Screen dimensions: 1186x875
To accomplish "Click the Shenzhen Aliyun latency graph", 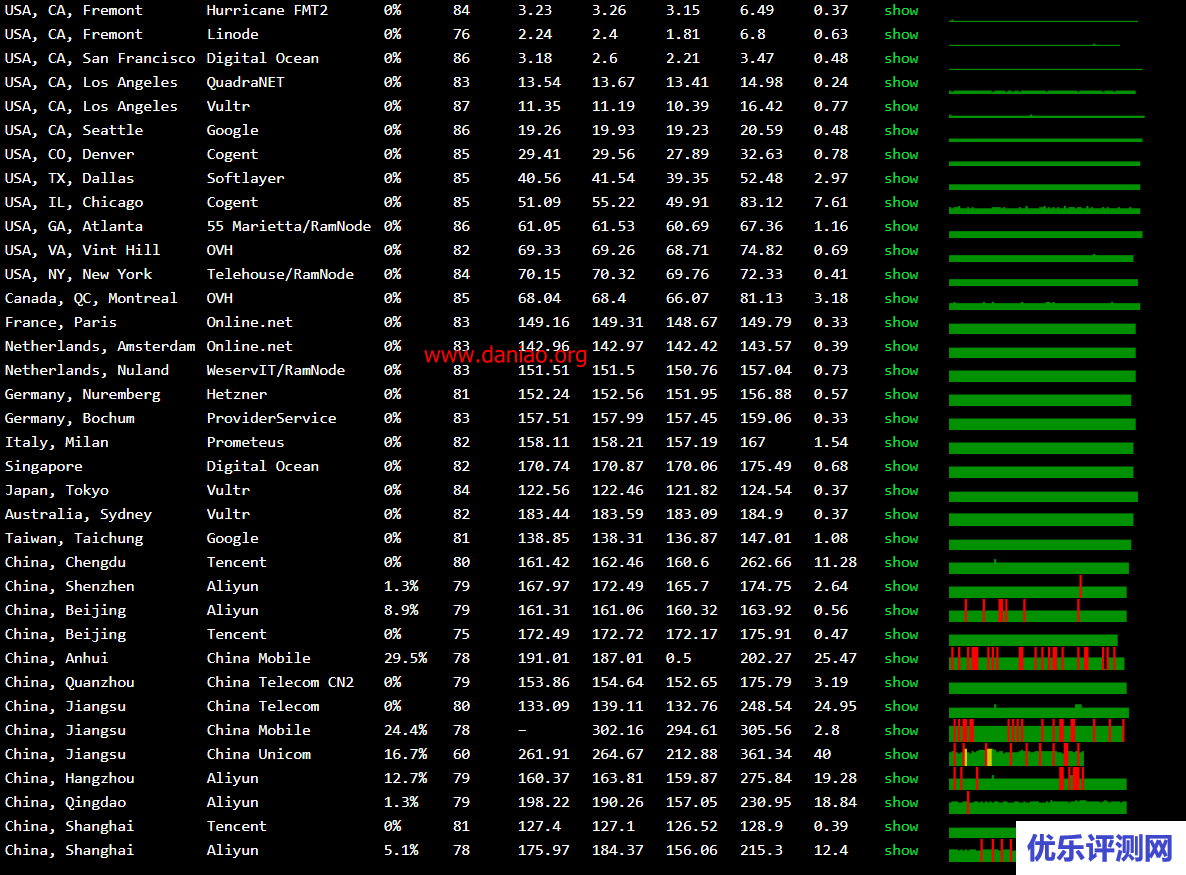I will [1038, 587].
